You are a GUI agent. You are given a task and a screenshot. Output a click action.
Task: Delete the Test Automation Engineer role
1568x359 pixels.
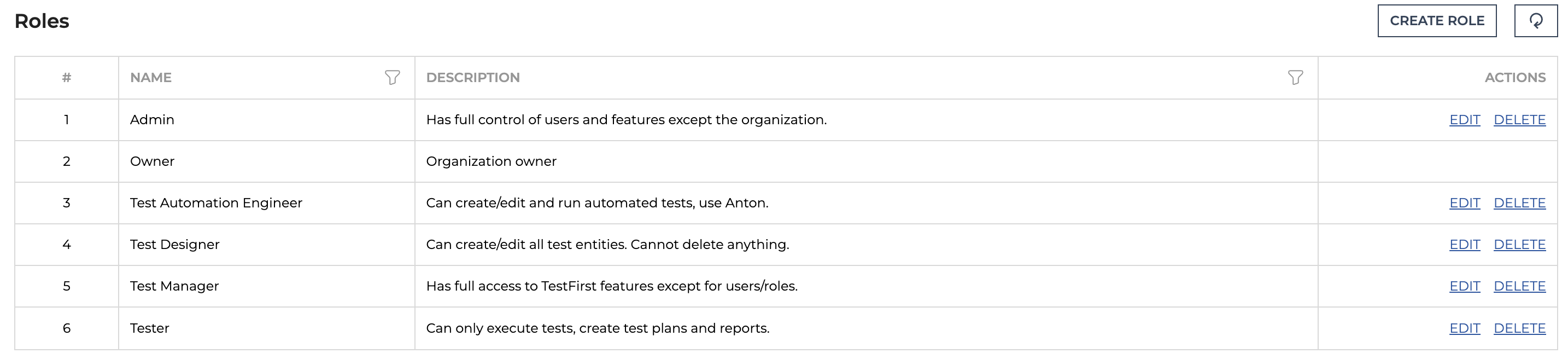pos(1519,203)
